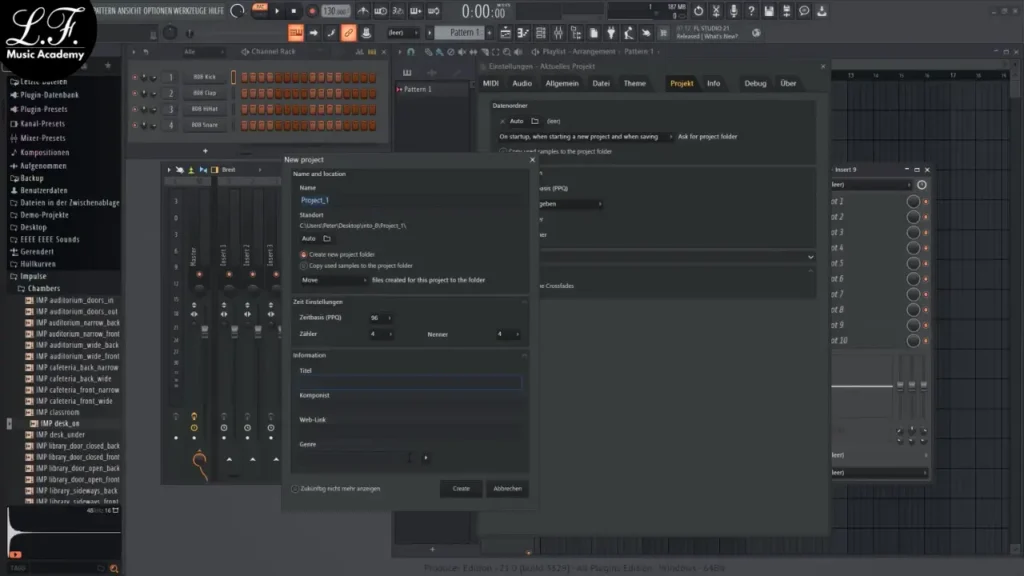Select the Create new project folder option
The height and width of the screenshot is (576, 1024).
tap(304, 255)
